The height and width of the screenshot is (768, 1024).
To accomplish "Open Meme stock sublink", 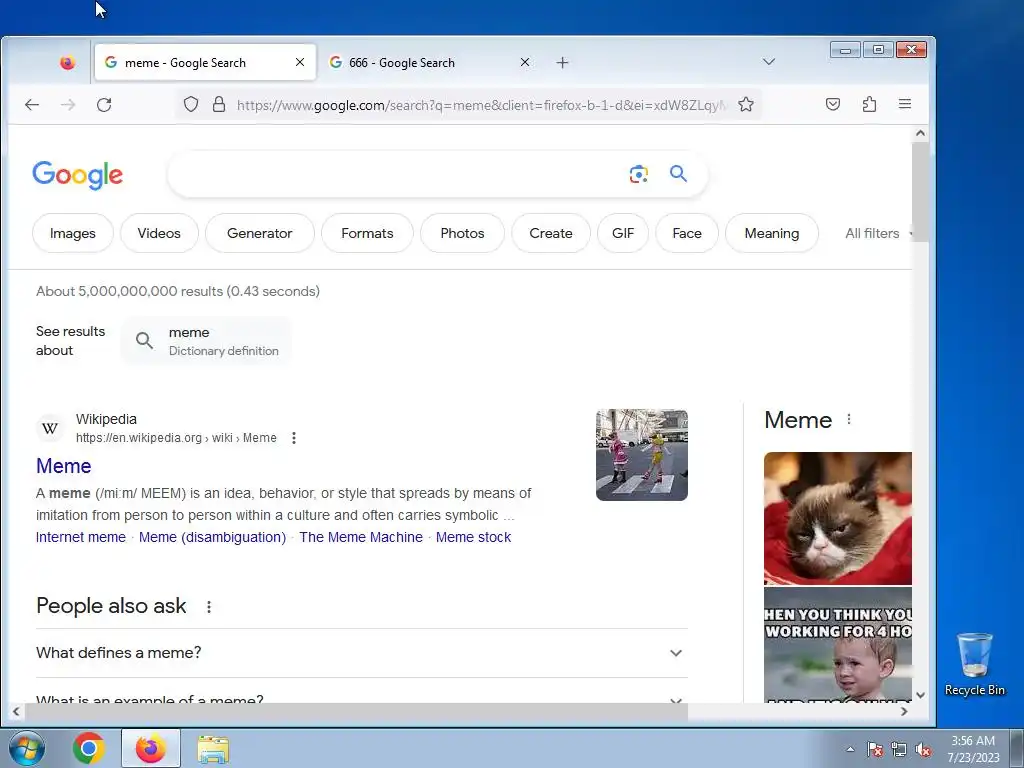I will coord(473,537).
